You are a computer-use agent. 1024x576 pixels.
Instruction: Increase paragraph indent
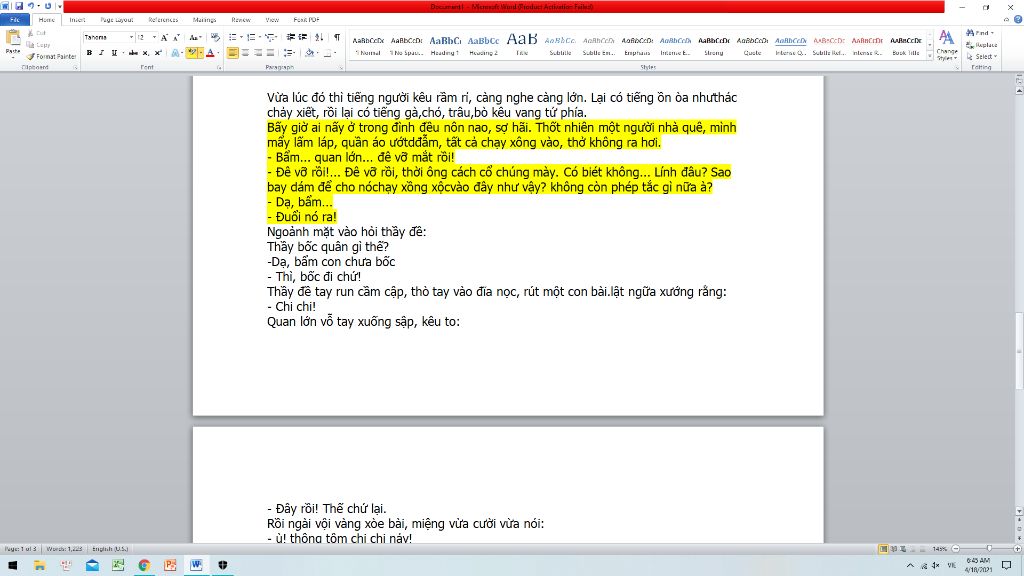pyautogui.click(x=302, y=38)
